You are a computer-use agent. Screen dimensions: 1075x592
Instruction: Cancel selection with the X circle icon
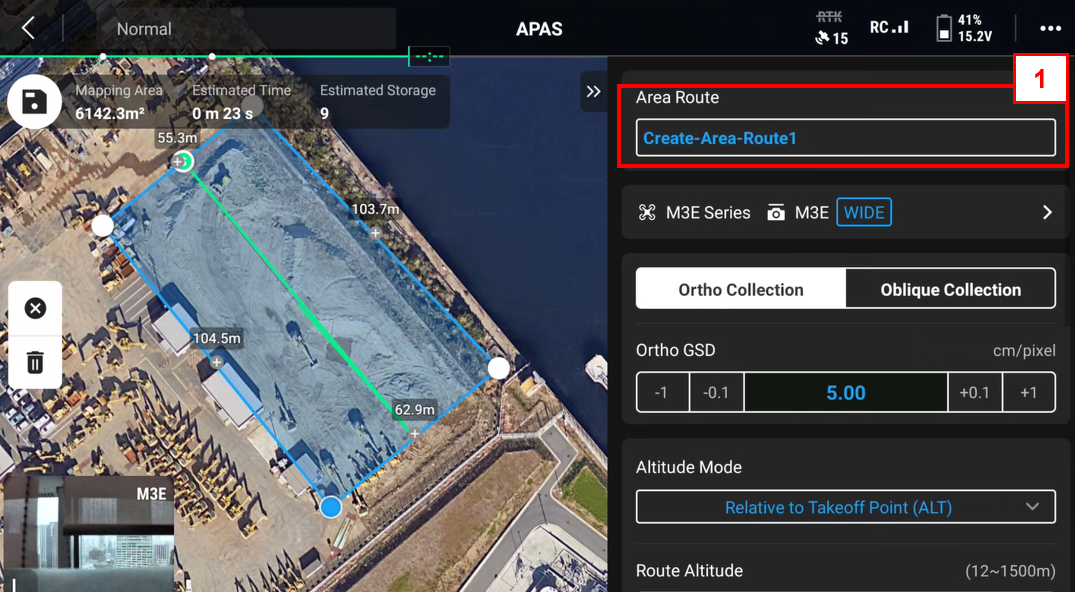point(35,308)
